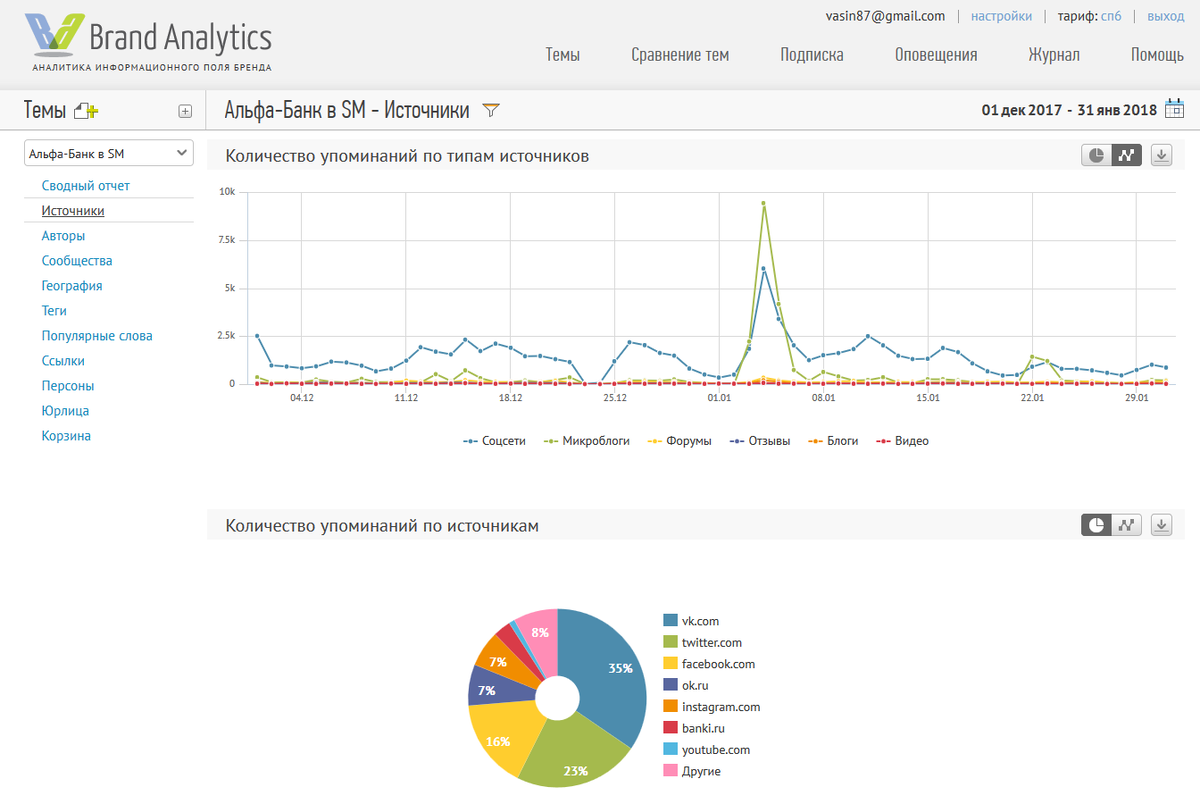
Task: Open Помощь menu item
Action: coord(1158,55)
